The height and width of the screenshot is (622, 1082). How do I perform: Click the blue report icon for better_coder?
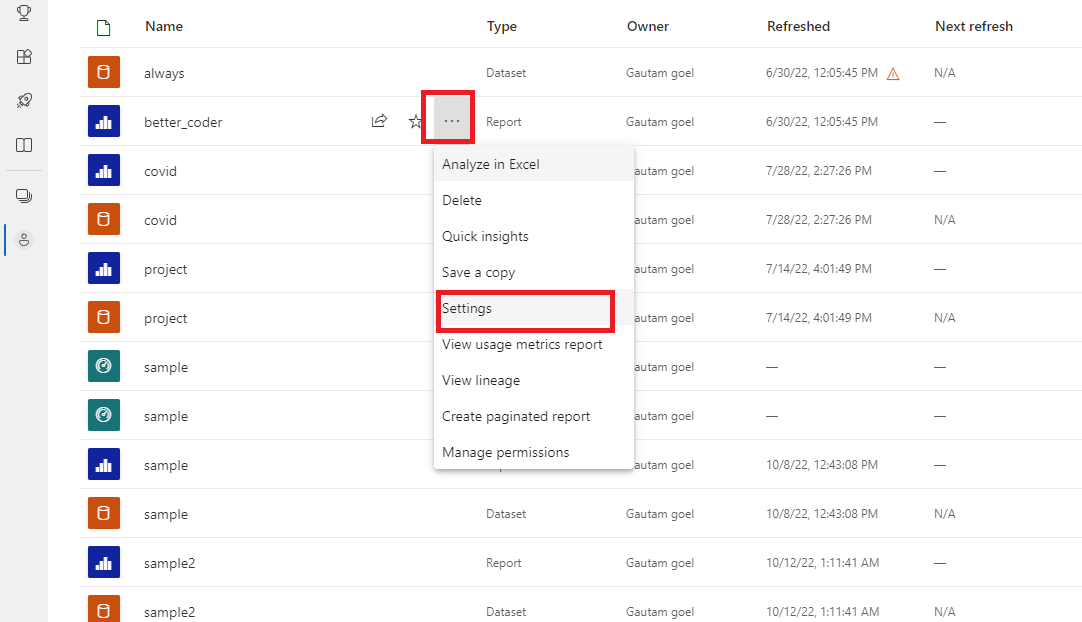[x=104, y=122]
